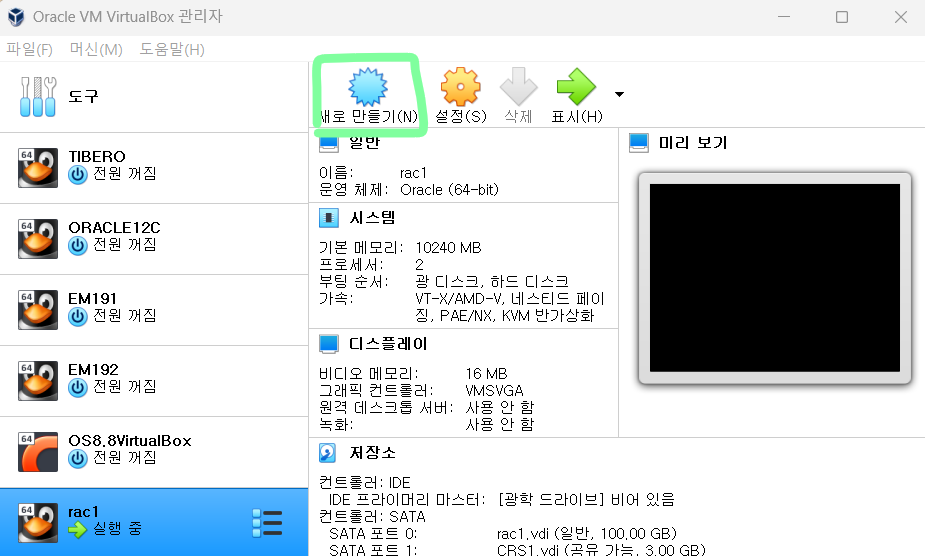The image size is (925, 556).
Task: Click the EM191 power-off status icon
Action: (78, 317)
